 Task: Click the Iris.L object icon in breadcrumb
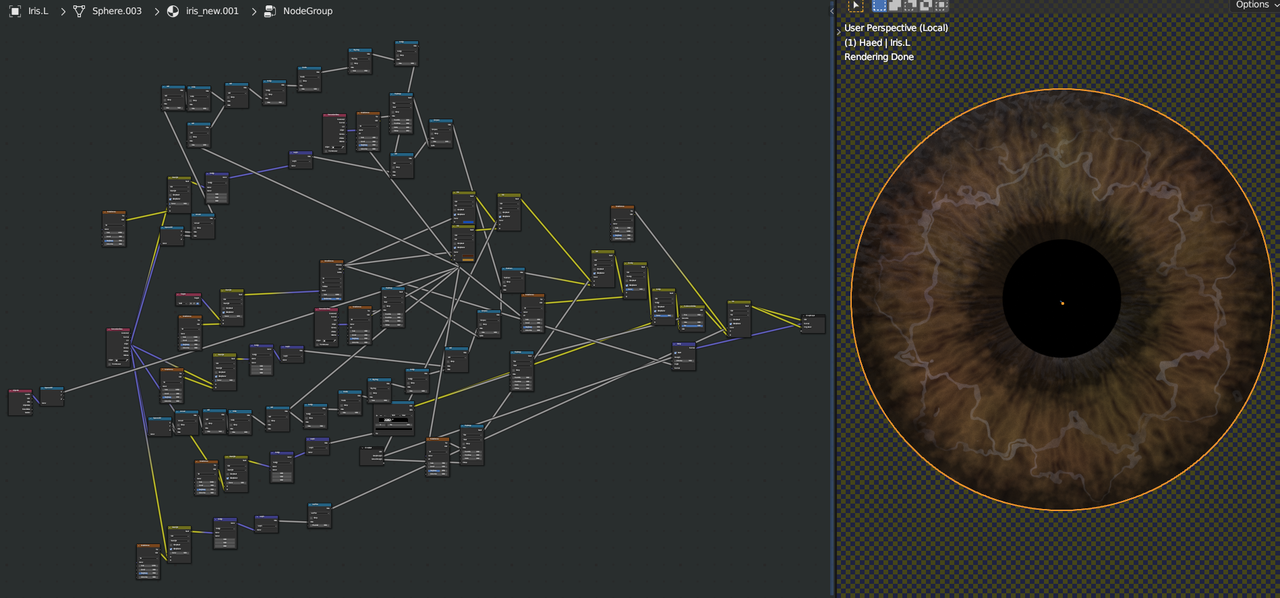[x=15, y=11]
